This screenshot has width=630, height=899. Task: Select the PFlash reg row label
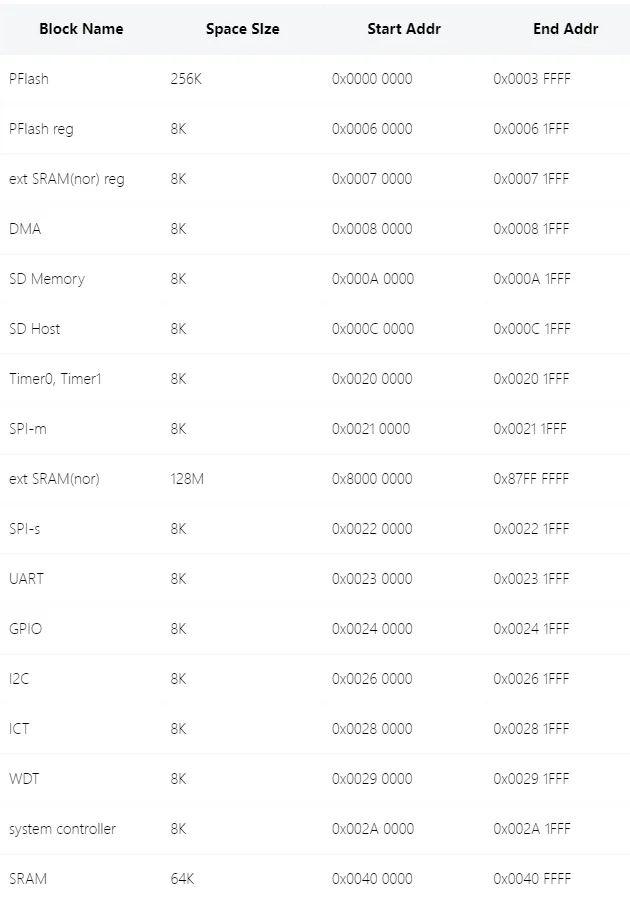pyautogui.click(x=40, y=129)
